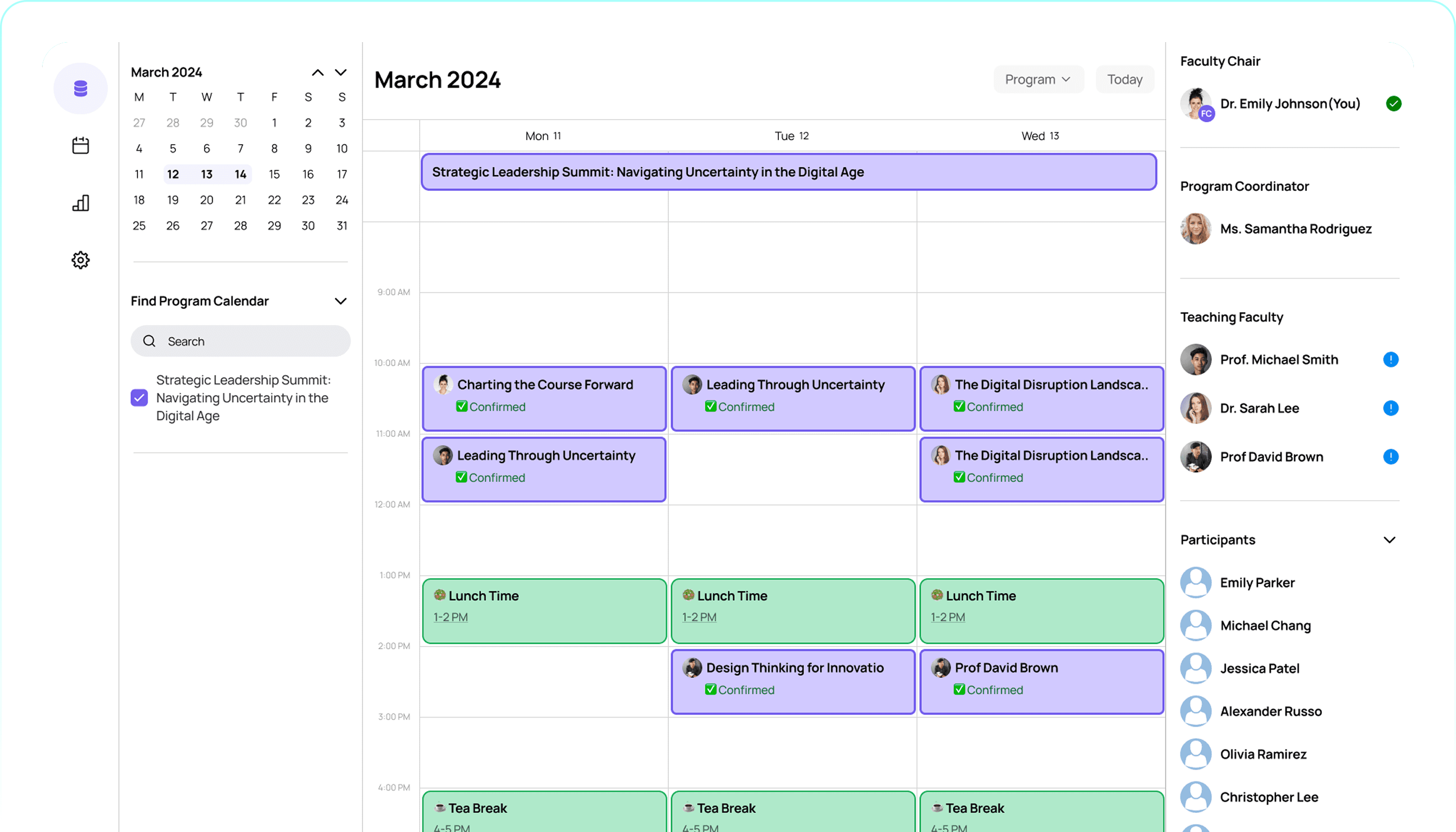Open Tuesday's Design Thinking for Innovation session
The height and width of the screenshot is (832, 1456).
point(793,682)
